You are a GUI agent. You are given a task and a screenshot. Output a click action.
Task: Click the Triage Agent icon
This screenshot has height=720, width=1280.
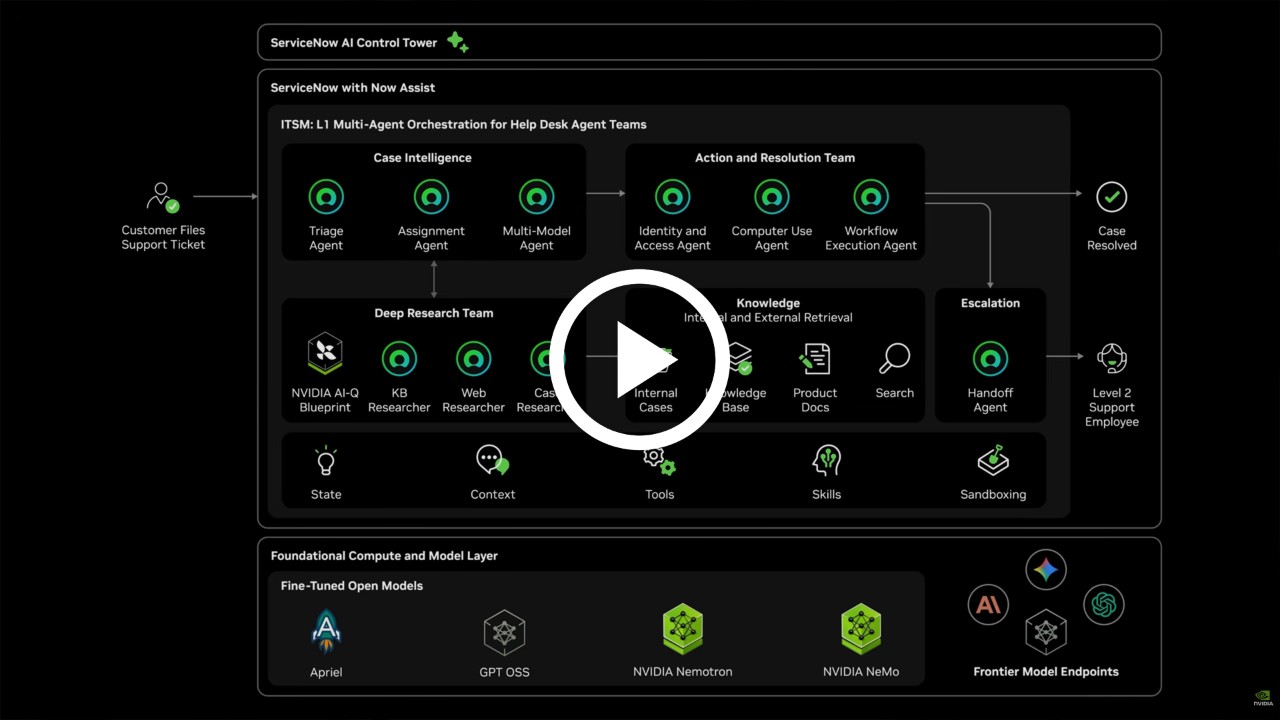pos(326,197)
